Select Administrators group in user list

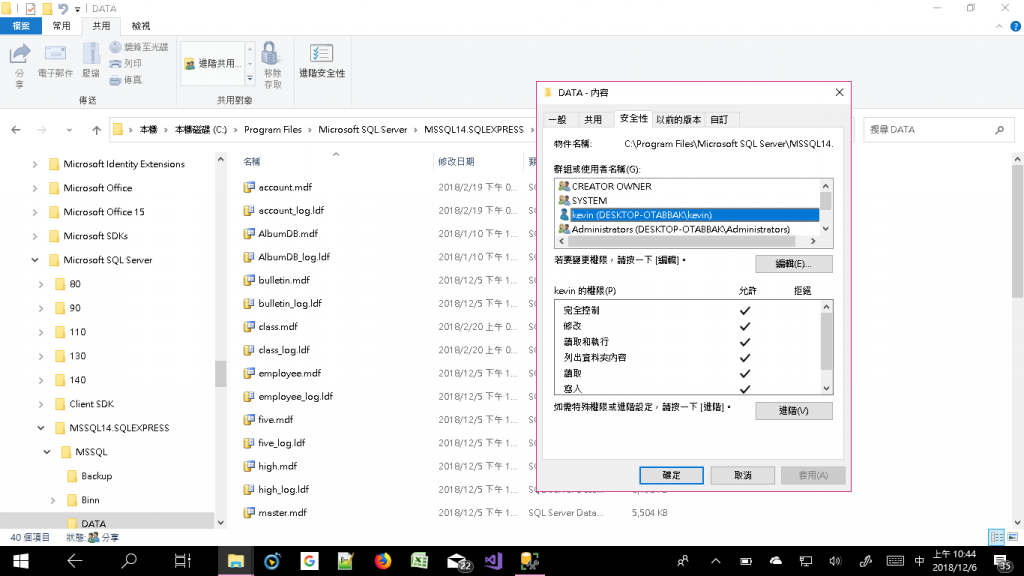688,229
